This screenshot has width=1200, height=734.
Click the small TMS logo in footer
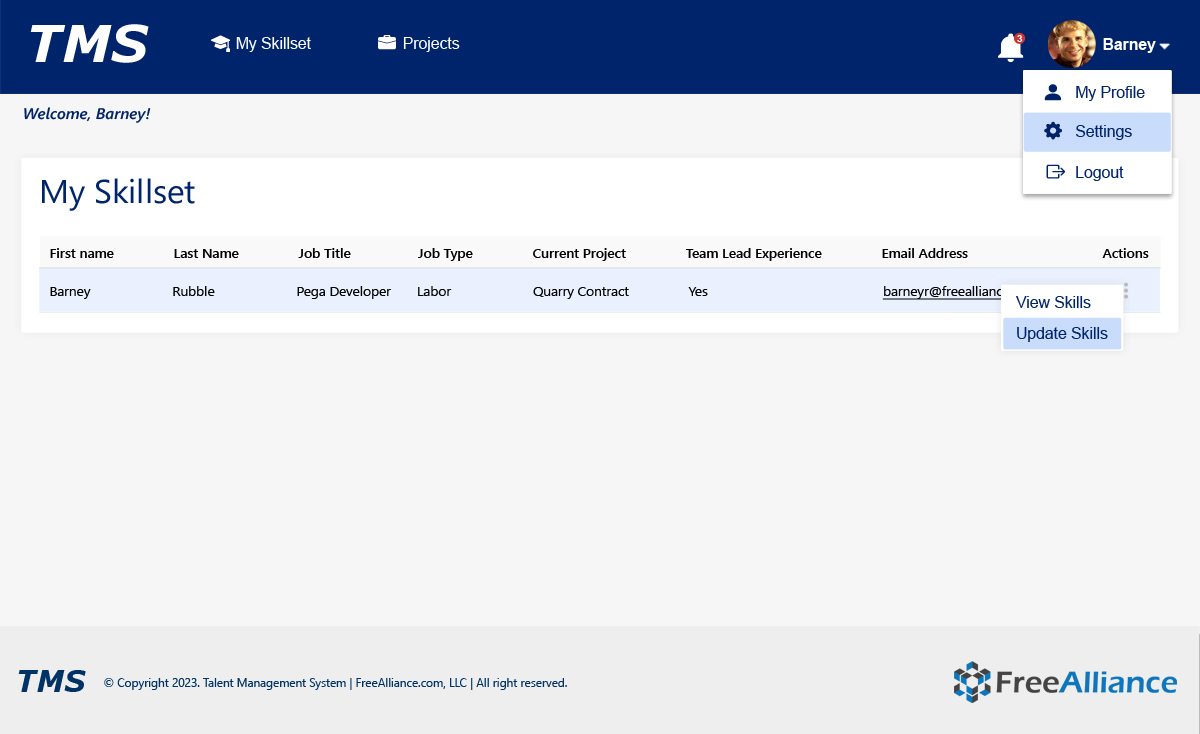tap(52, 682)
